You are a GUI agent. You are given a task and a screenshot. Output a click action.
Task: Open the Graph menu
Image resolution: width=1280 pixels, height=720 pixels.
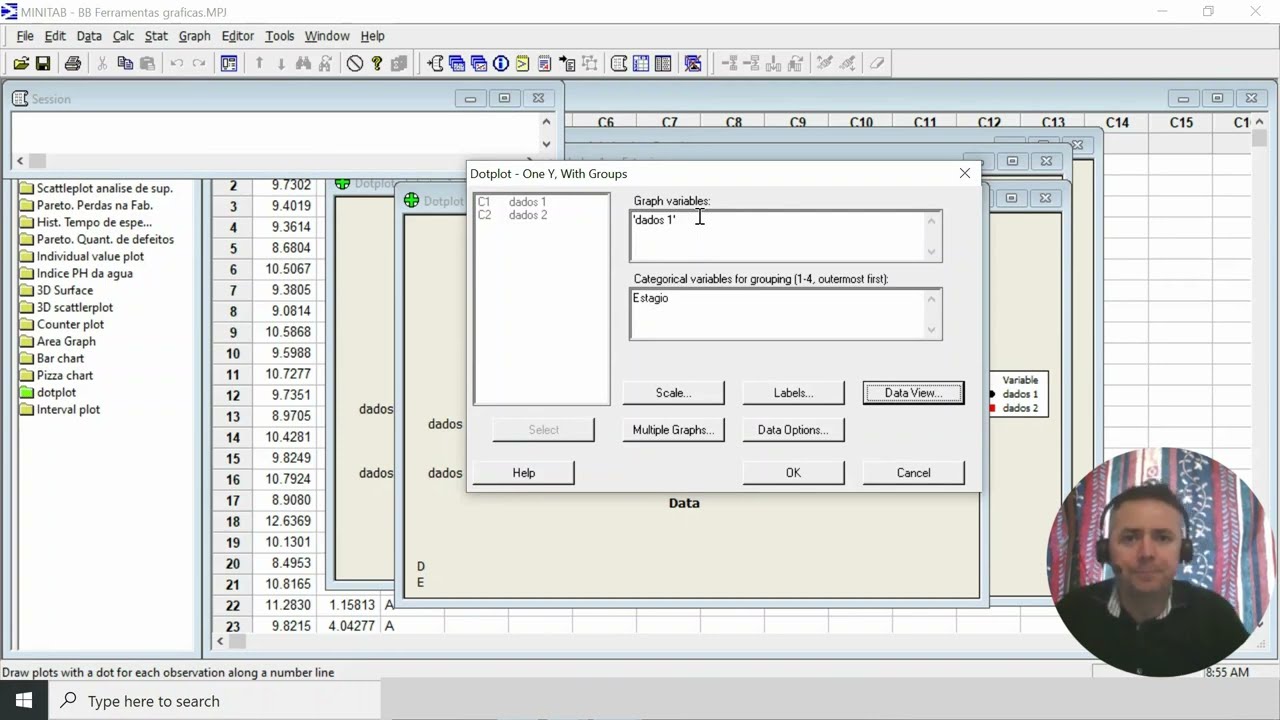(x=194, y=36)
